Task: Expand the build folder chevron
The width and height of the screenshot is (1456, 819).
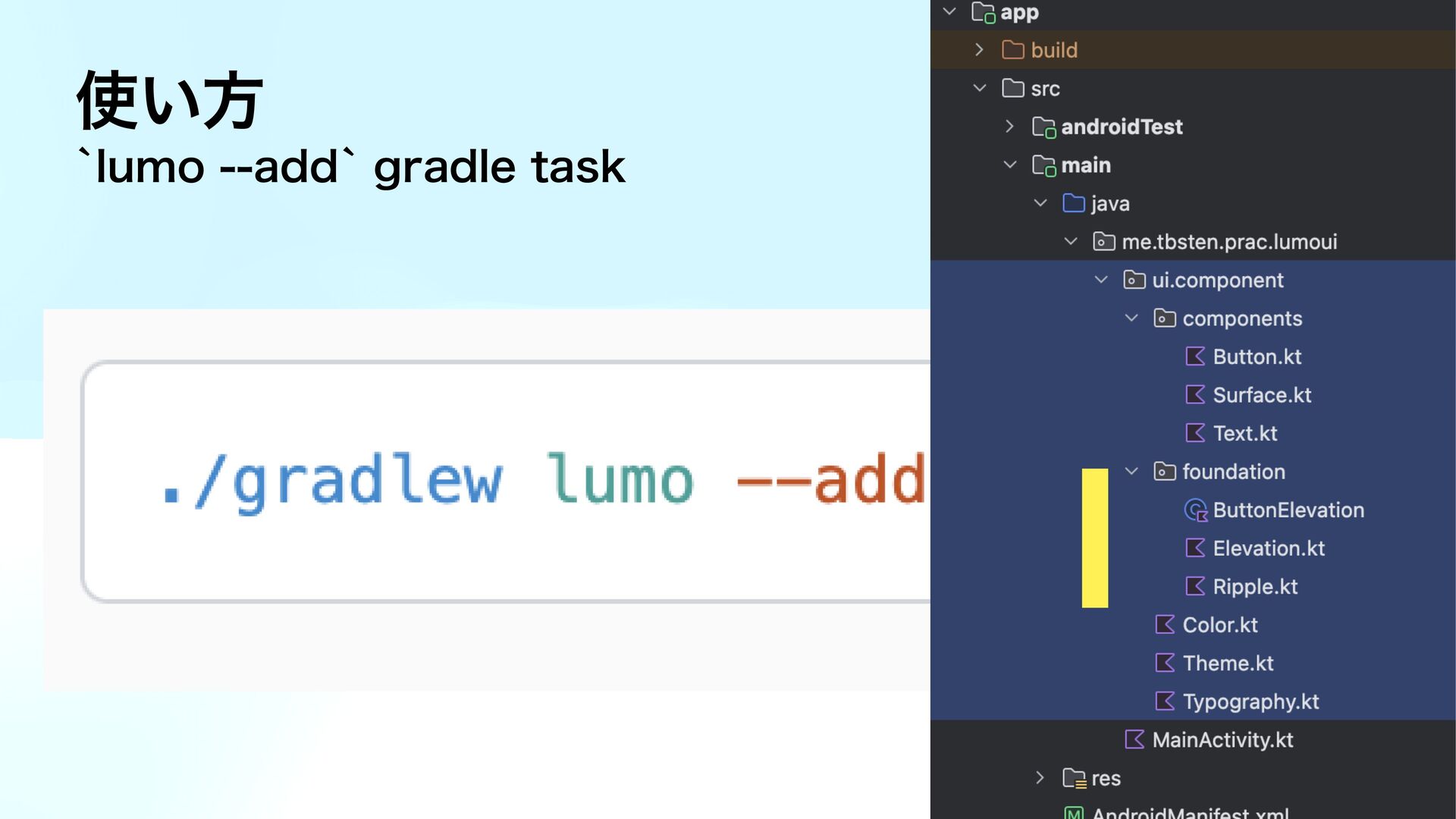Action: pyautogui.click(x=979, y=50)
